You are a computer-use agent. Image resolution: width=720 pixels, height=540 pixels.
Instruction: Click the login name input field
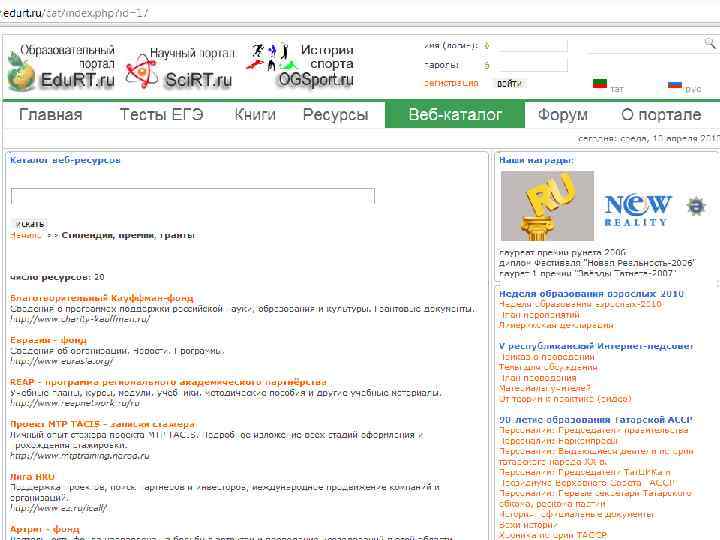point(532,46)
